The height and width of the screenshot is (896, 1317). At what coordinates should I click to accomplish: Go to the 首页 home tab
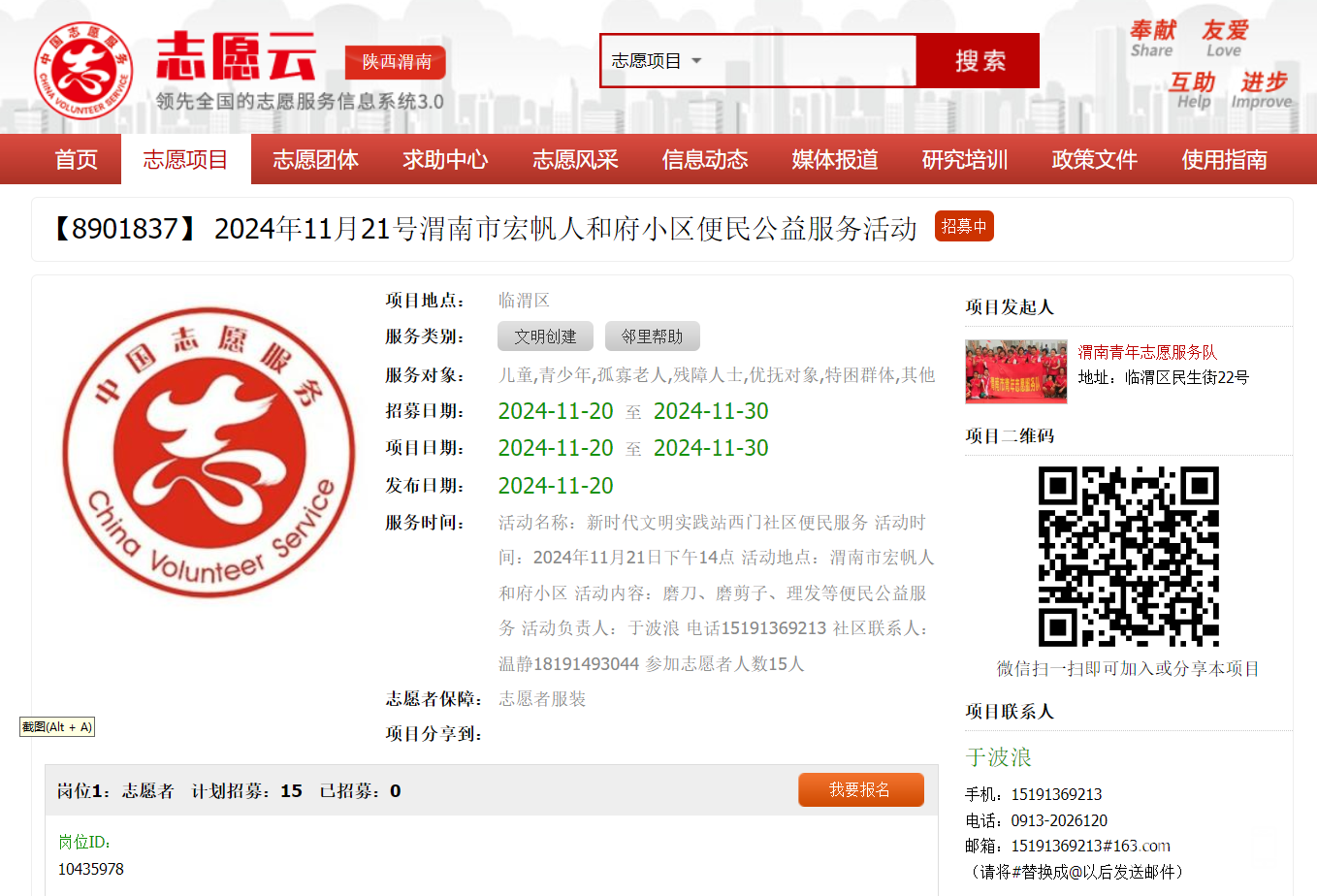pyautogui.click(x=76, y=160)
